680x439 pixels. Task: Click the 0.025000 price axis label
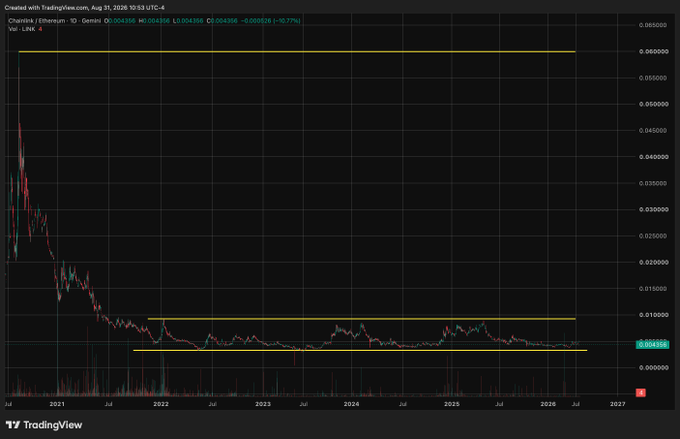tap(653, 236)
